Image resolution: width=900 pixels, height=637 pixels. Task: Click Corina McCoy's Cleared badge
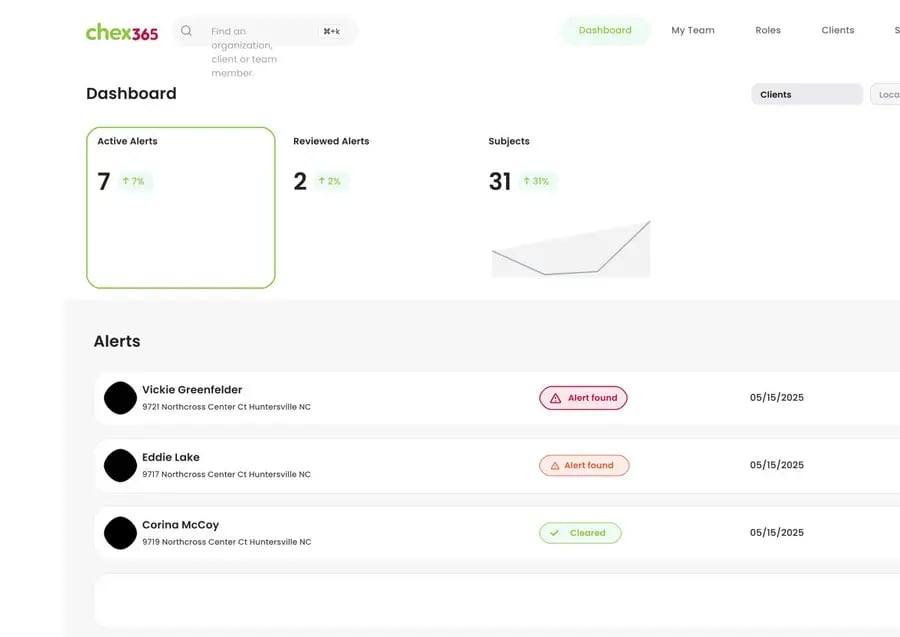[580, 533]
